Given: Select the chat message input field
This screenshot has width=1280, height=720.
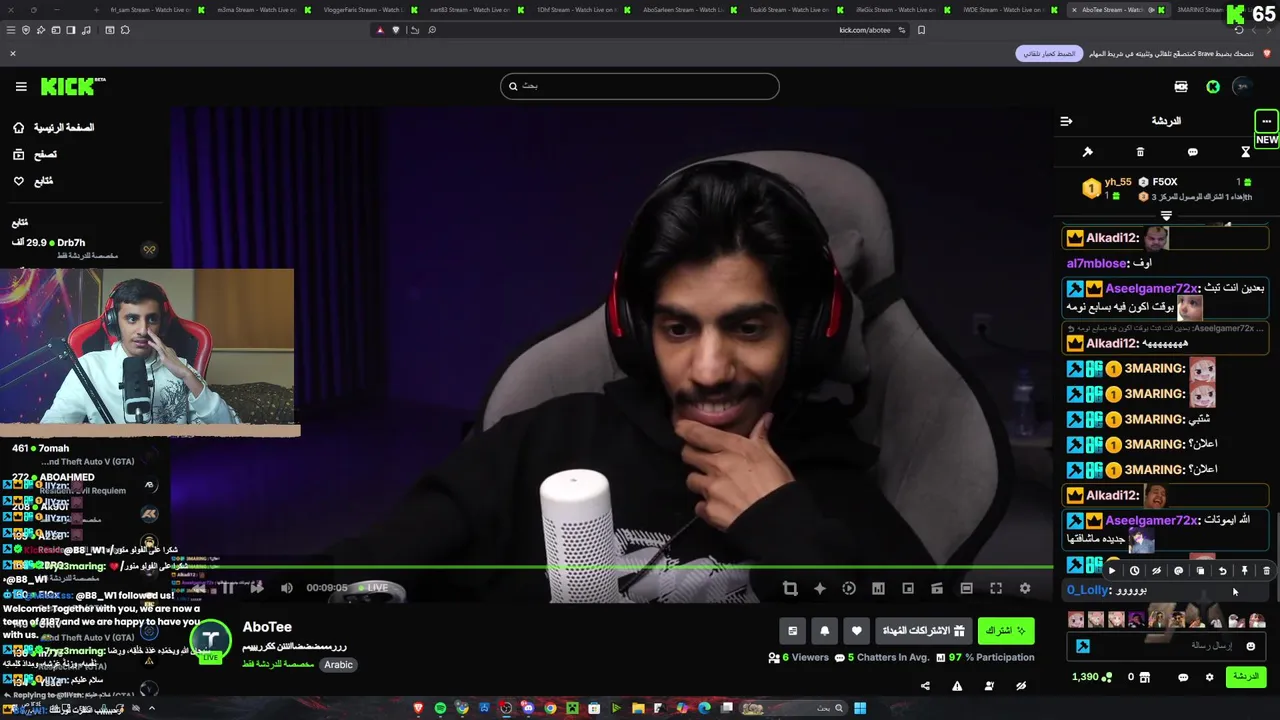Looking at the screenshot, I should 1166,646.
